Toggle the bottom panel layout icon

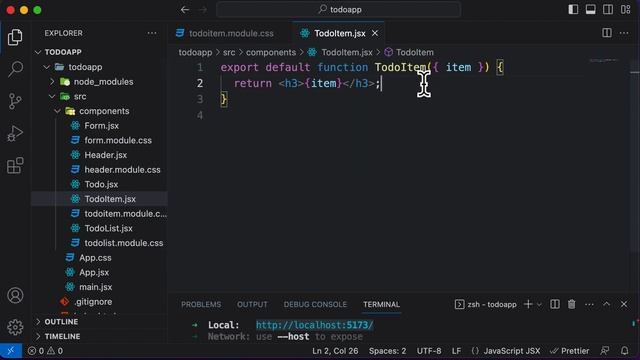point(591,9)
